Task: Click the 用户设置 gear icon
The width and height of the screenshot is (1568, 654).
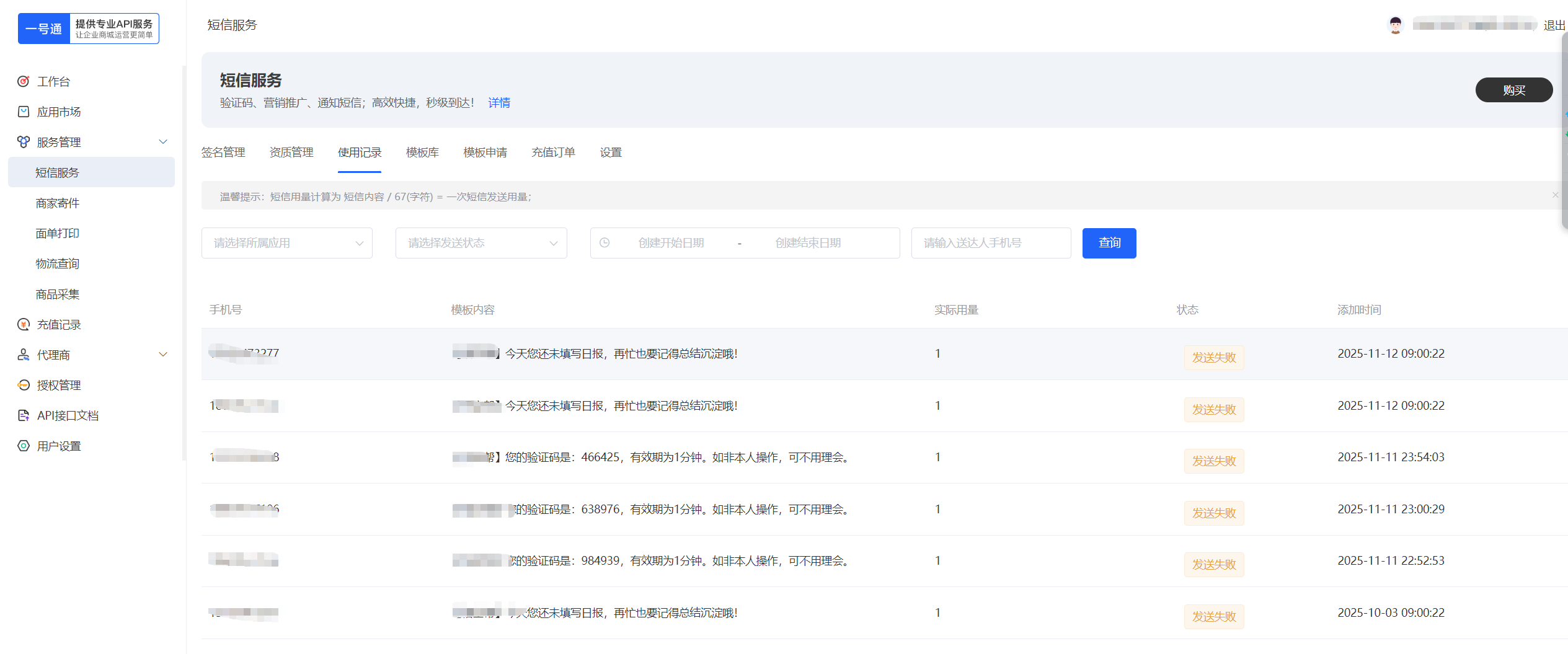Action: pyautogui.click(x=24, y=446)
